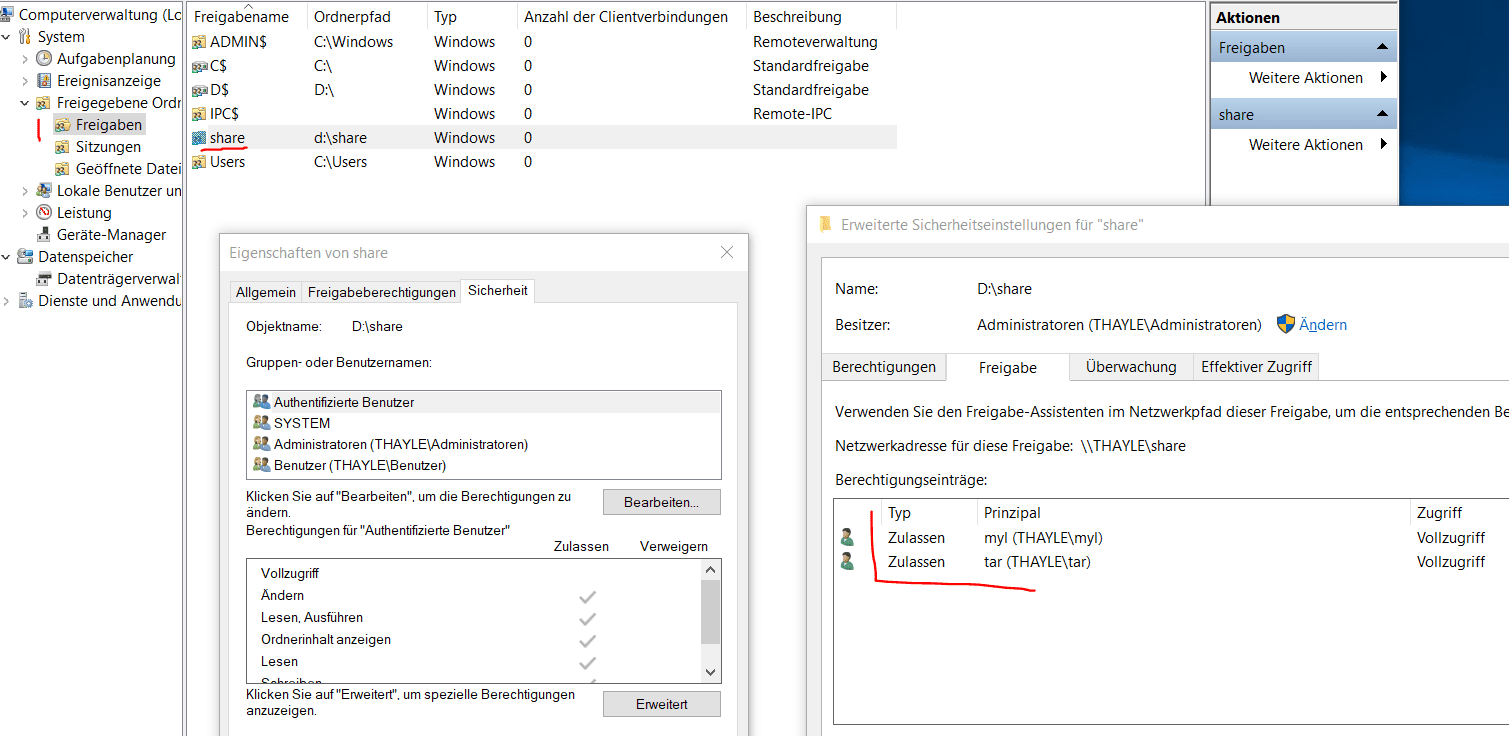Image resolution: width=1509 pixels, height=736 pixels.
Task: Click the share row icon
Action: point(200,138)
